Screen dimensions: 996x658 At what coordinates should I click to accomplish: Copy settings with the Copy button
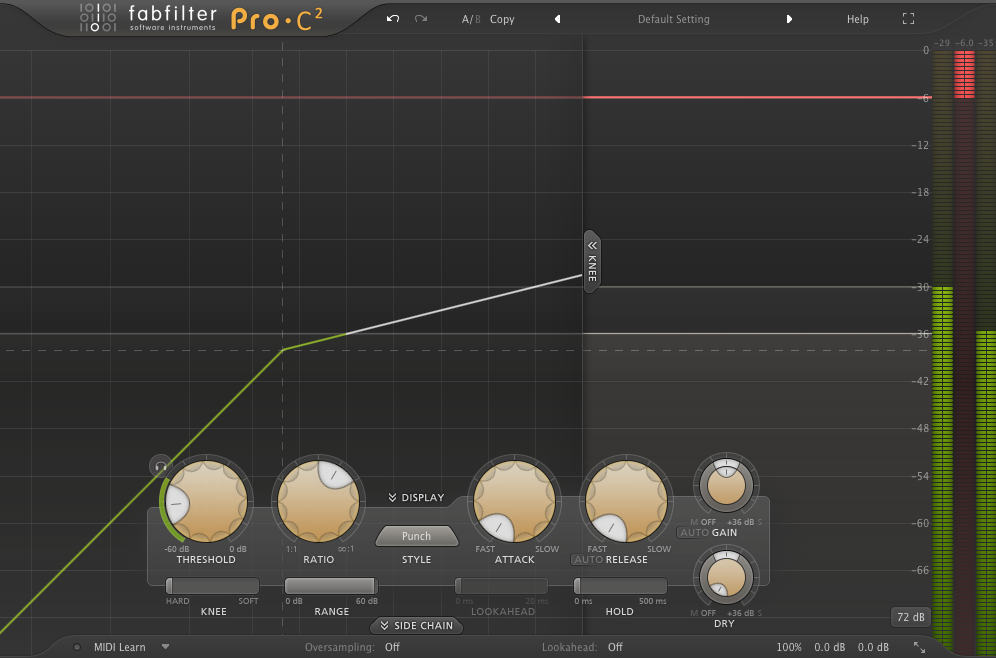pos(502,19)
